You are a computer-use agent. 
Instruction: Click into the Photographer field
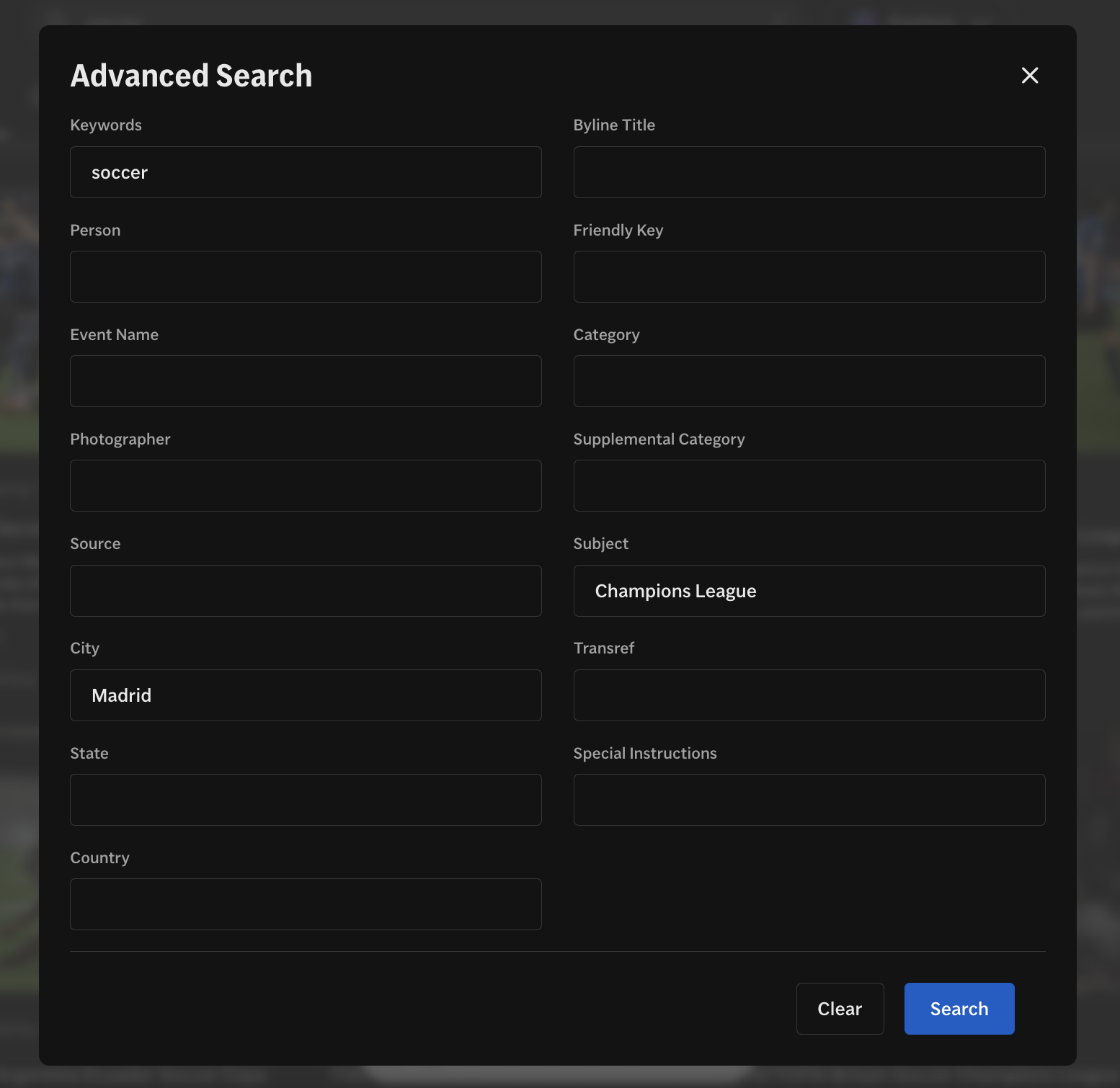tap(306, 486)
